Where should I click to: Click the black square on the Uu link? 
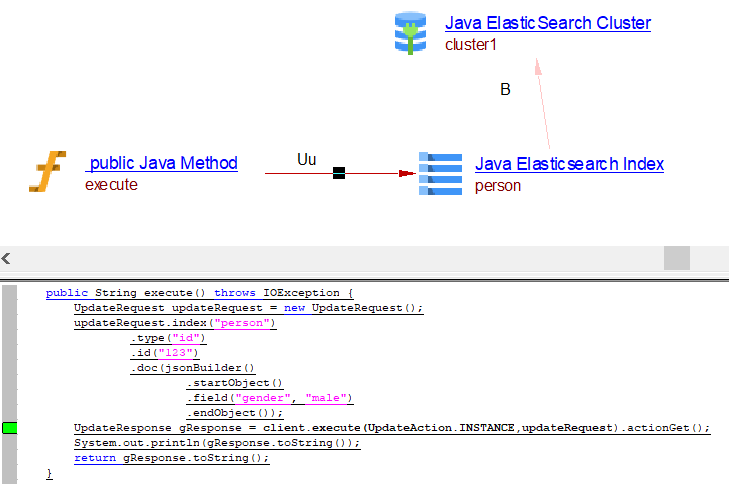tap(339, 173)
